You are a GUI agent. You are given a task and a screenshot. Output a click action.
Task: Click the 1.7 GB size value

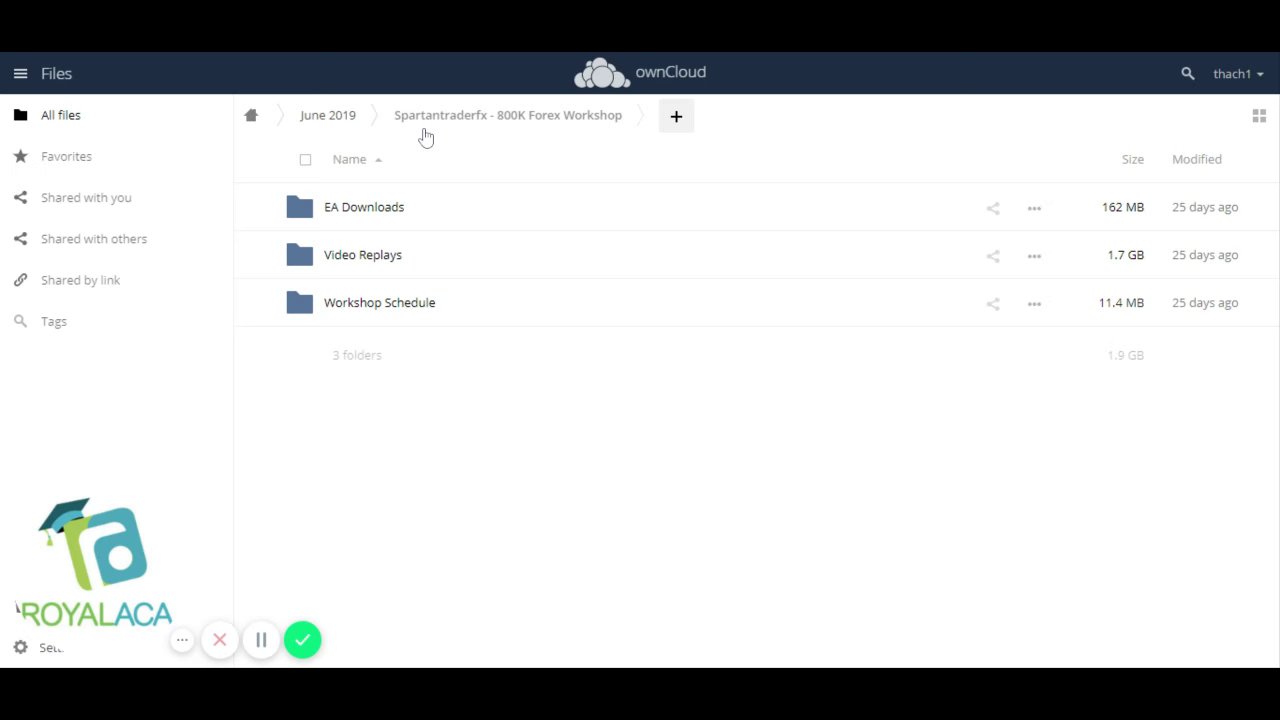tap(1125, 255)
